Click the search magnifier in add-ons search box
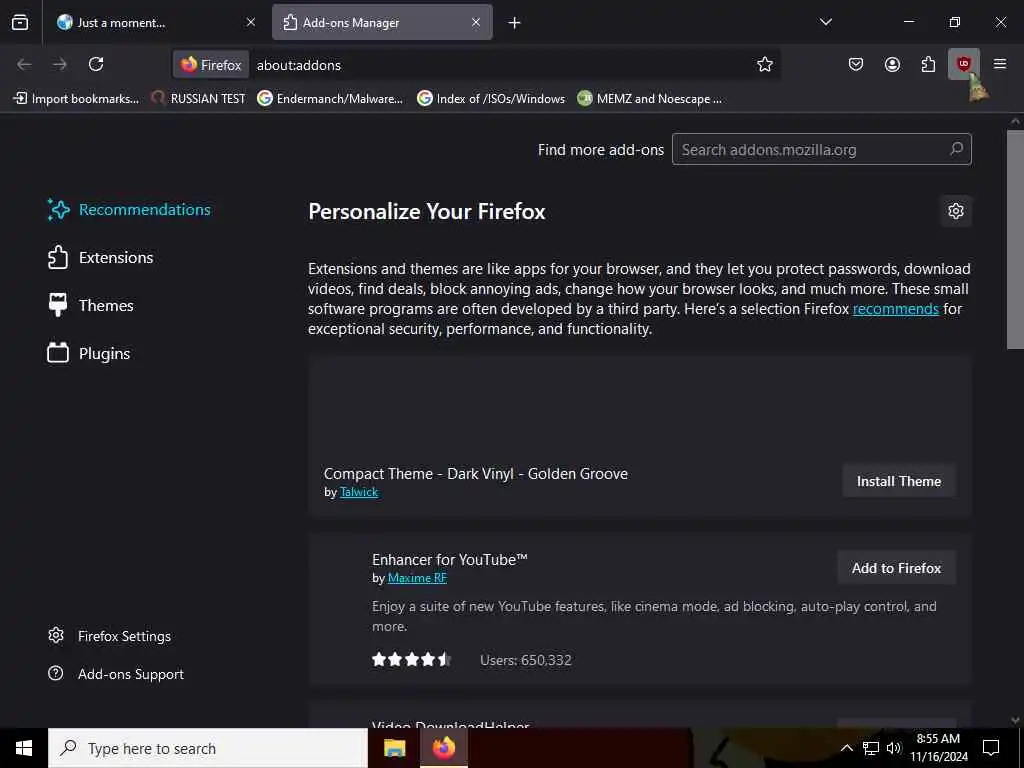Image resolution: width=1024 pixels, height=768 pixels. (x=957, y=149)
